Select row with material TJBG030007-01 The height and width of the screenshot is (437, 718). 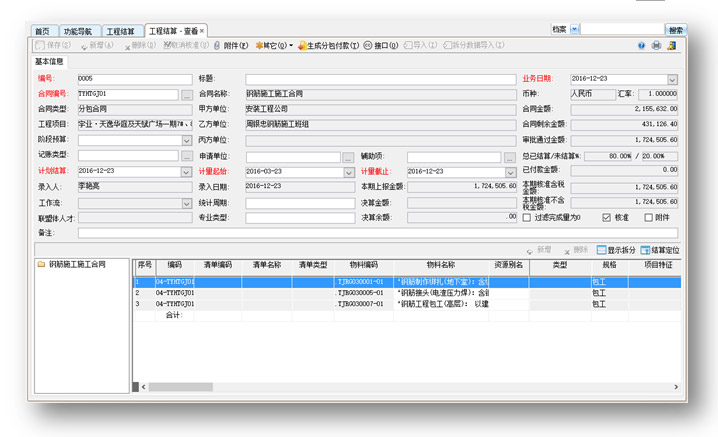407,304
